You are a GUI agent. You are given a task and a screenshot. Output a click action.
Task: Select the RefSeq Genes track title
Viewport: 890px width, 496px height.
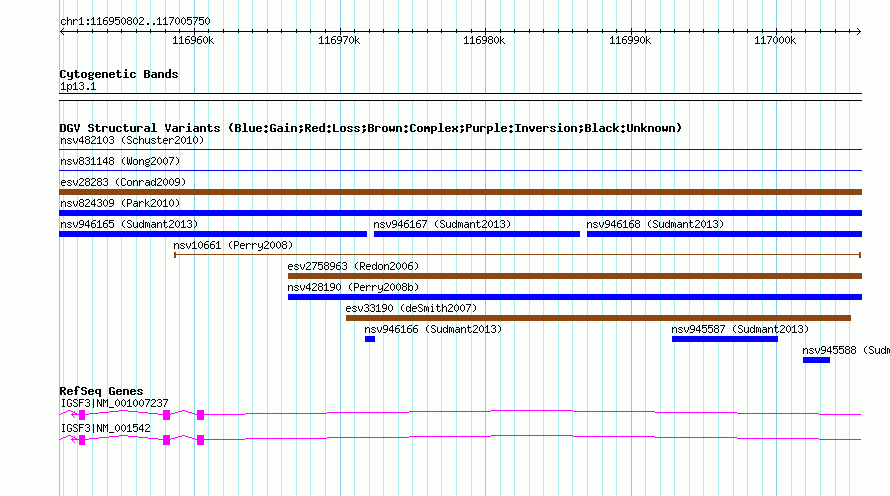point(101,391)
